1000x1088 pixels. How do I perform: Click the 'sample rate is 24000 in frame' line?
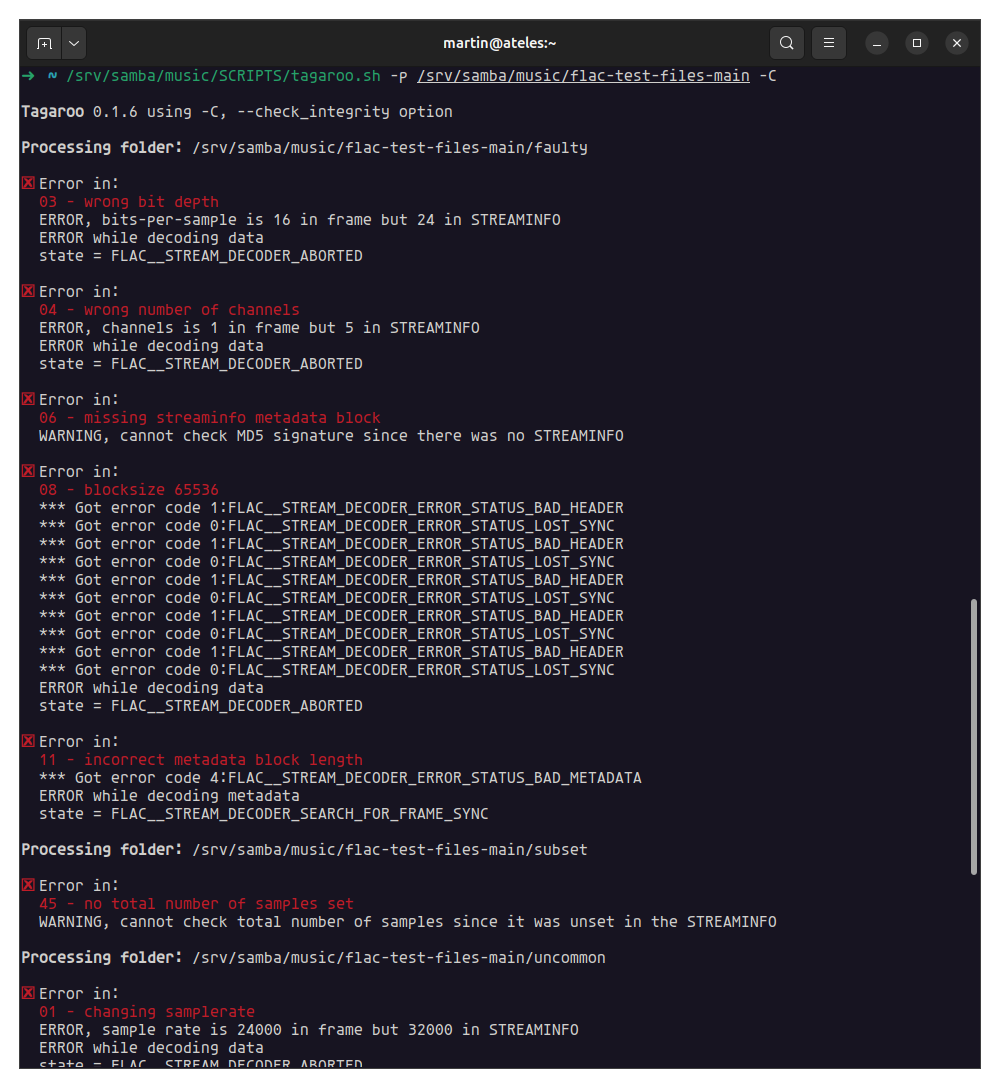[x=309, y=1030]
